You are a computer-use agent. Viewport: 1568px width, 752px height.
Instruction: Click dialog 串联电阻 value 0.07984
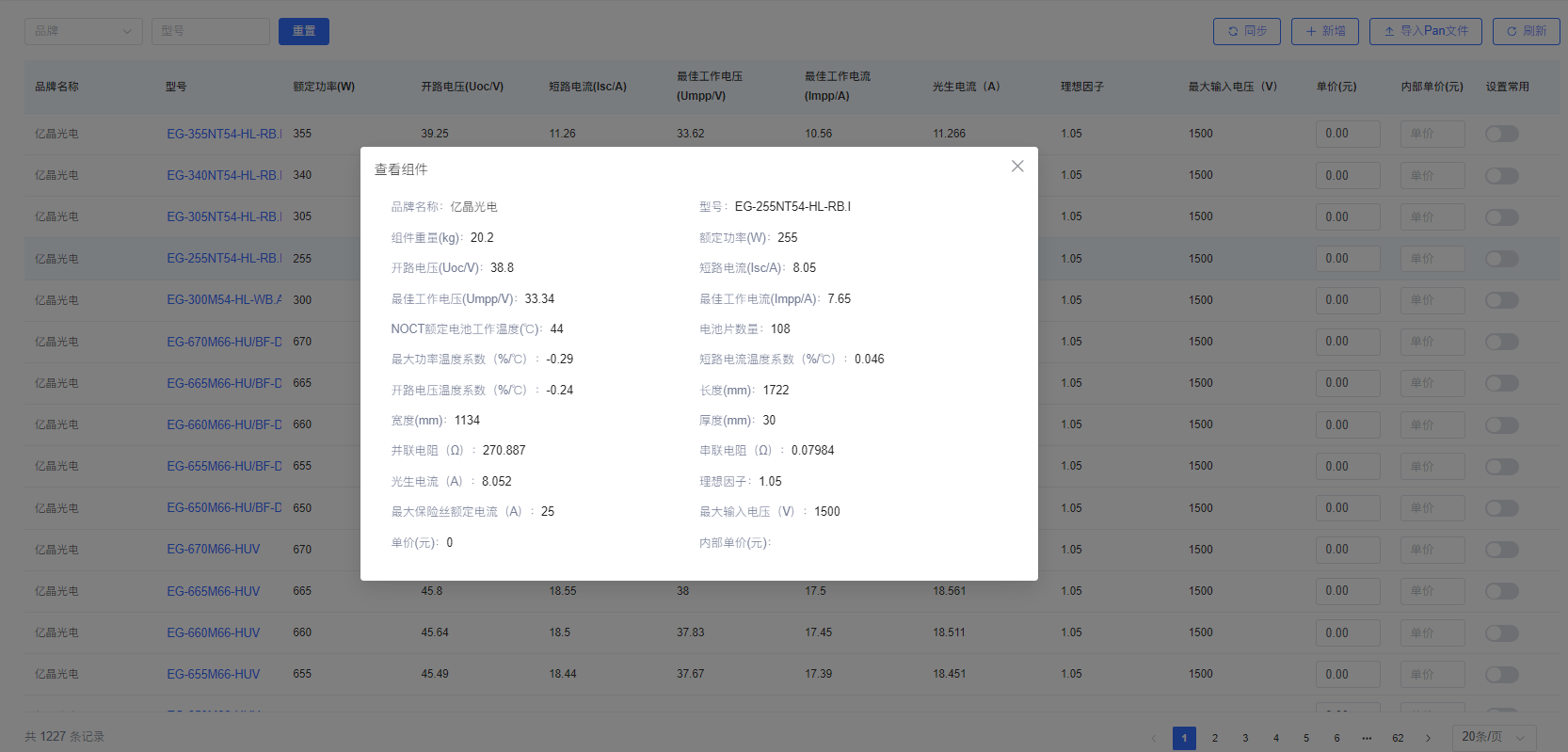[812, 450]
